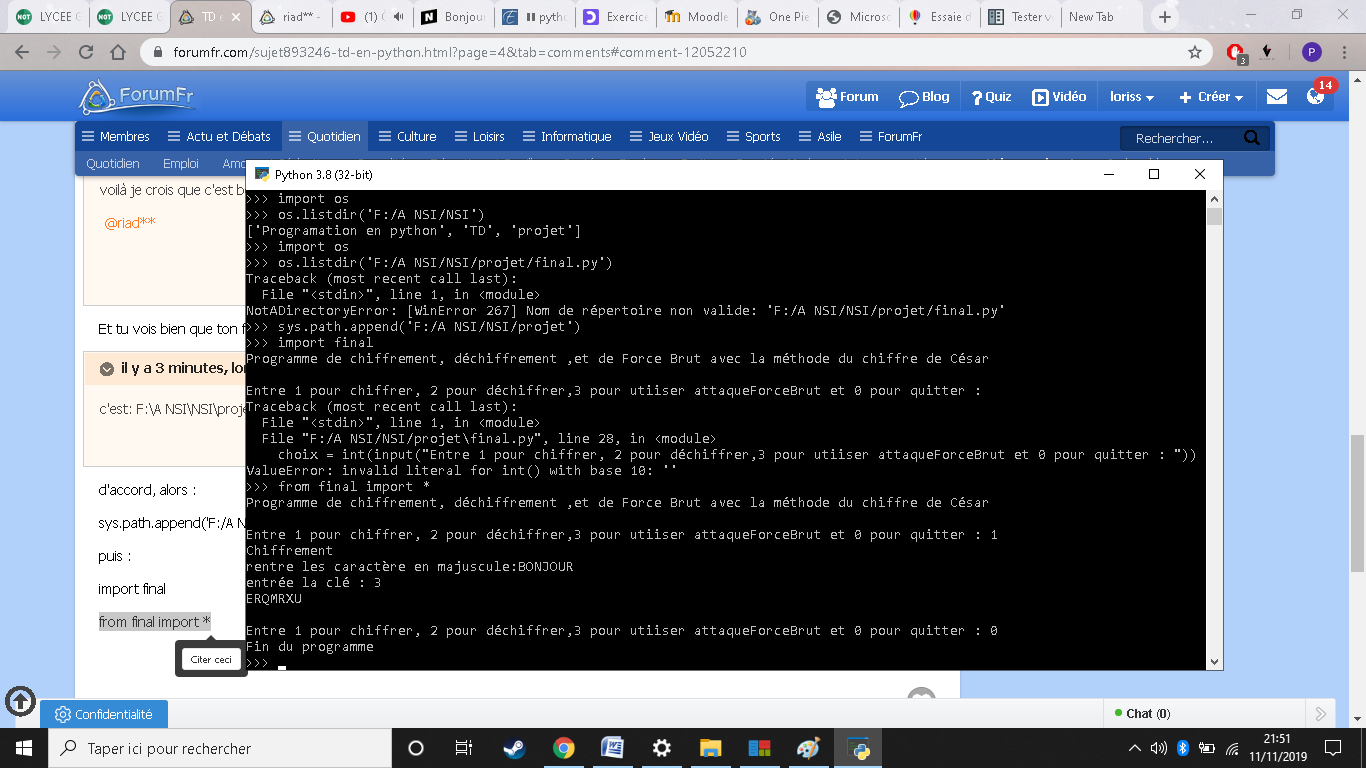Image resolution: width=1366 pixels, height=768 pixels.
Task: Open the messages envelope icon
Action: 1277,97
